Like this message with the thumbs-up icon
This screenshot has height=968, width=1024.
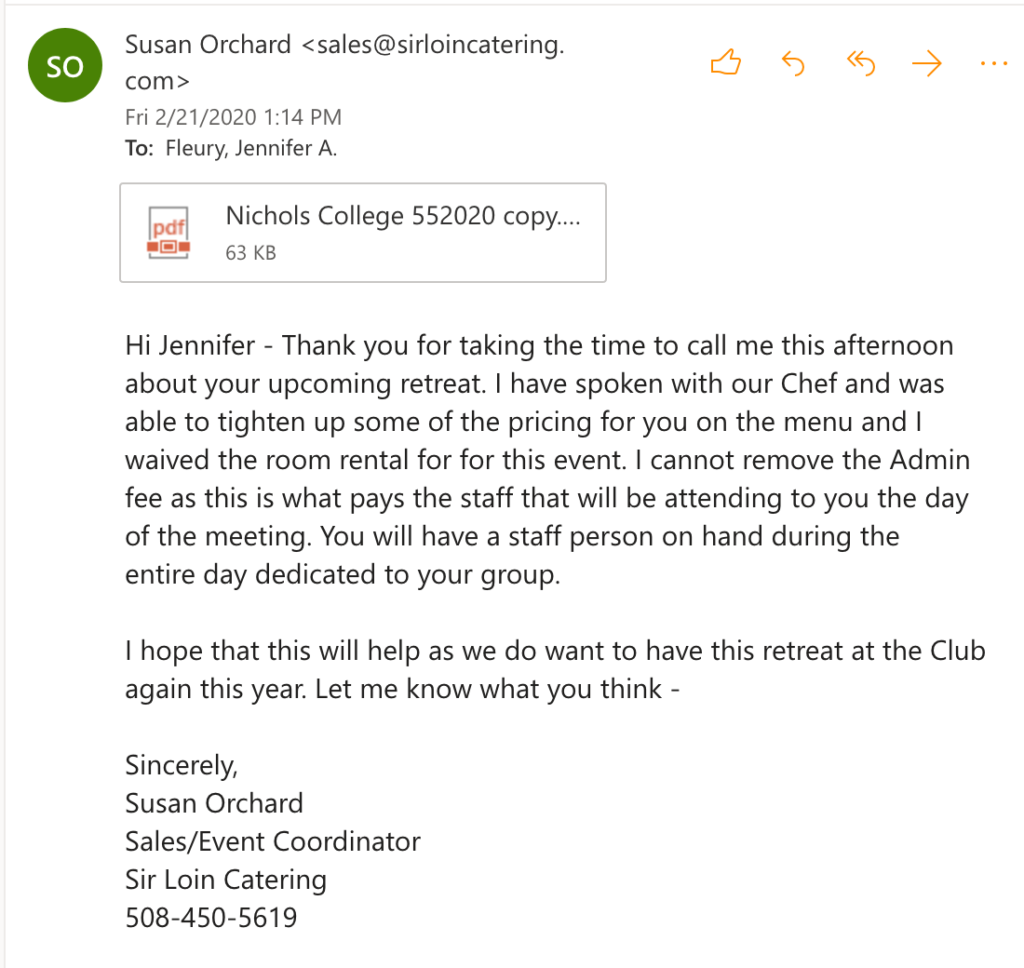click(x=726, y=65)
